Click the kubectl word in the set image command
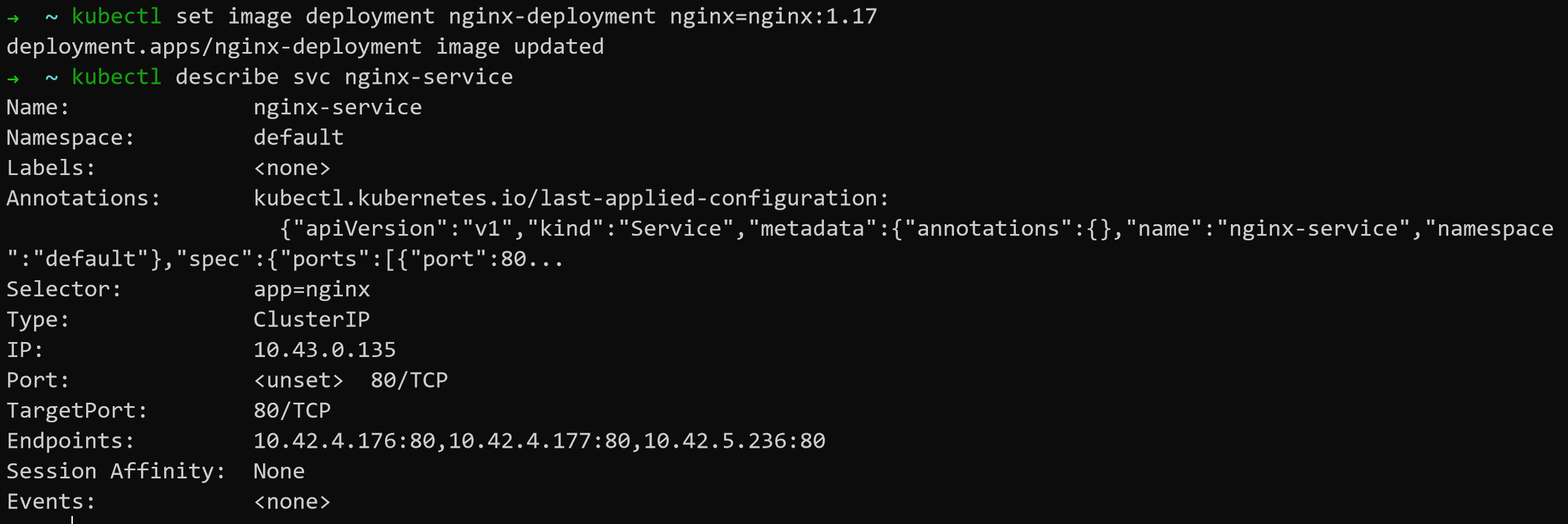This screenshot has width=1568, height=524. [116, 16]
